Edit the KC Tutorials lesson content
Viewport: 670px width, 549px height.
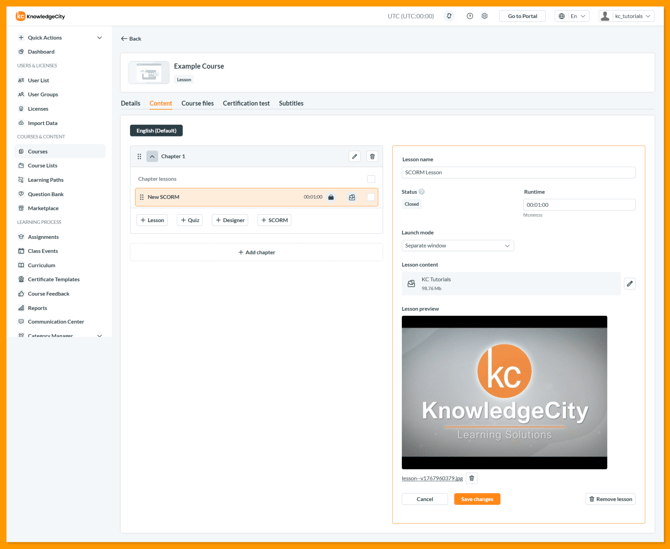630,284
